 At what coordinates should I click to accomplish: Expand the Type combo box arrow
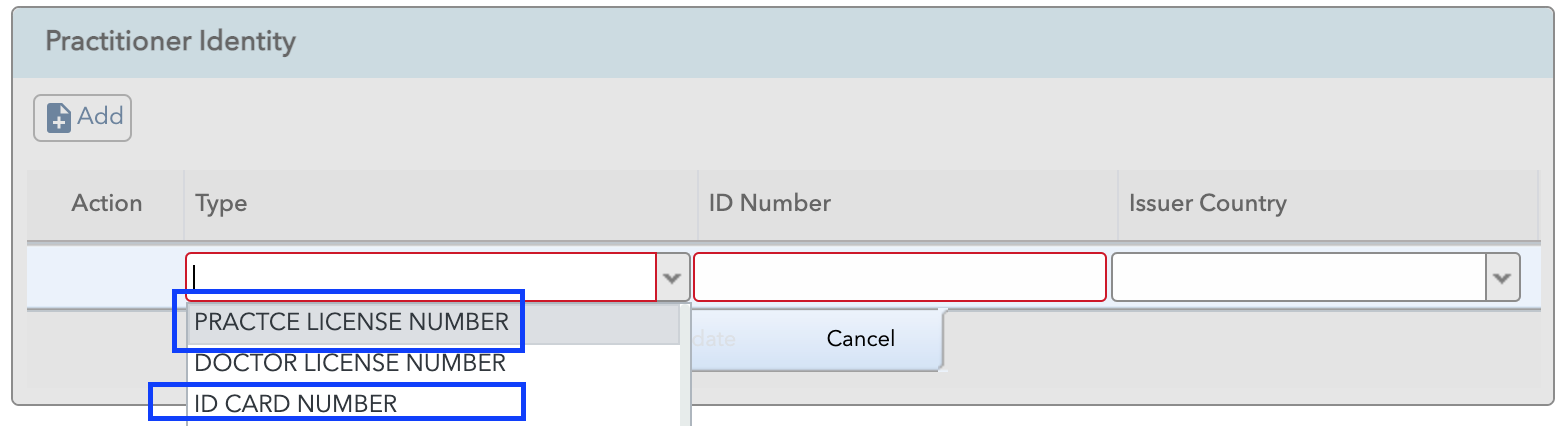point(673,278)
